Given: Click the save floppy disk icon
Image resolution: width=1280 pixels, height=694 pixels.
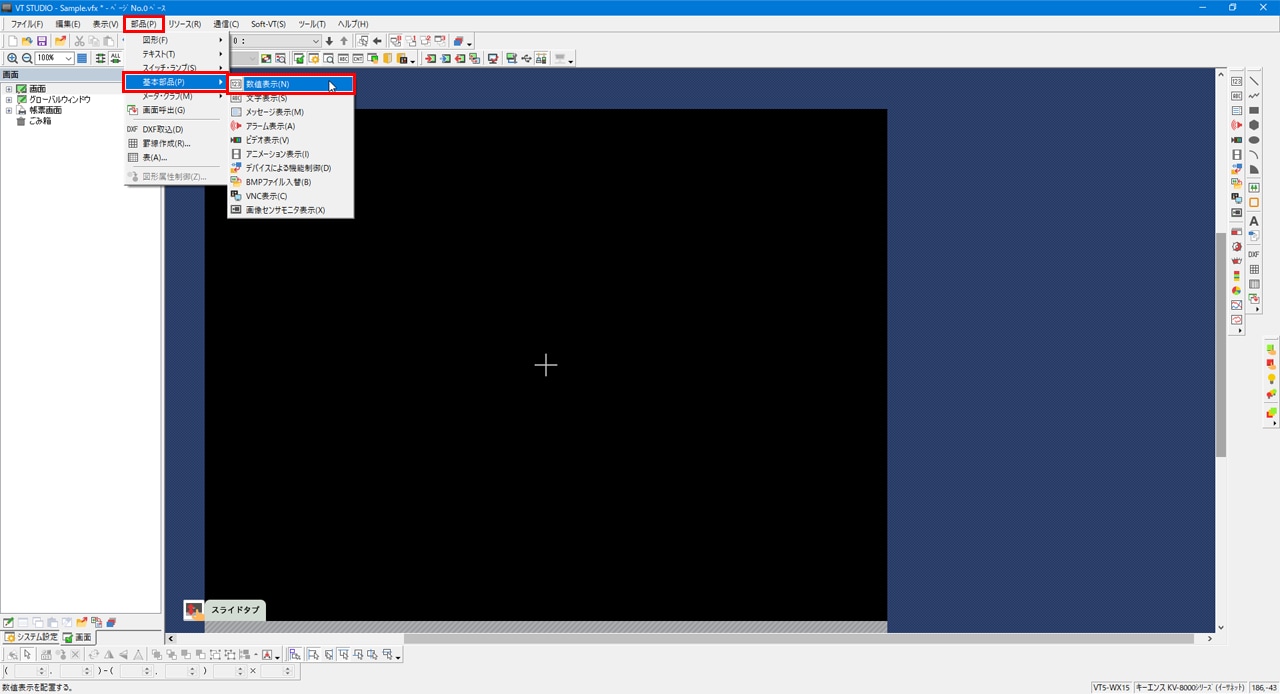Looking at the screenshot, I should tap(42, 41).
